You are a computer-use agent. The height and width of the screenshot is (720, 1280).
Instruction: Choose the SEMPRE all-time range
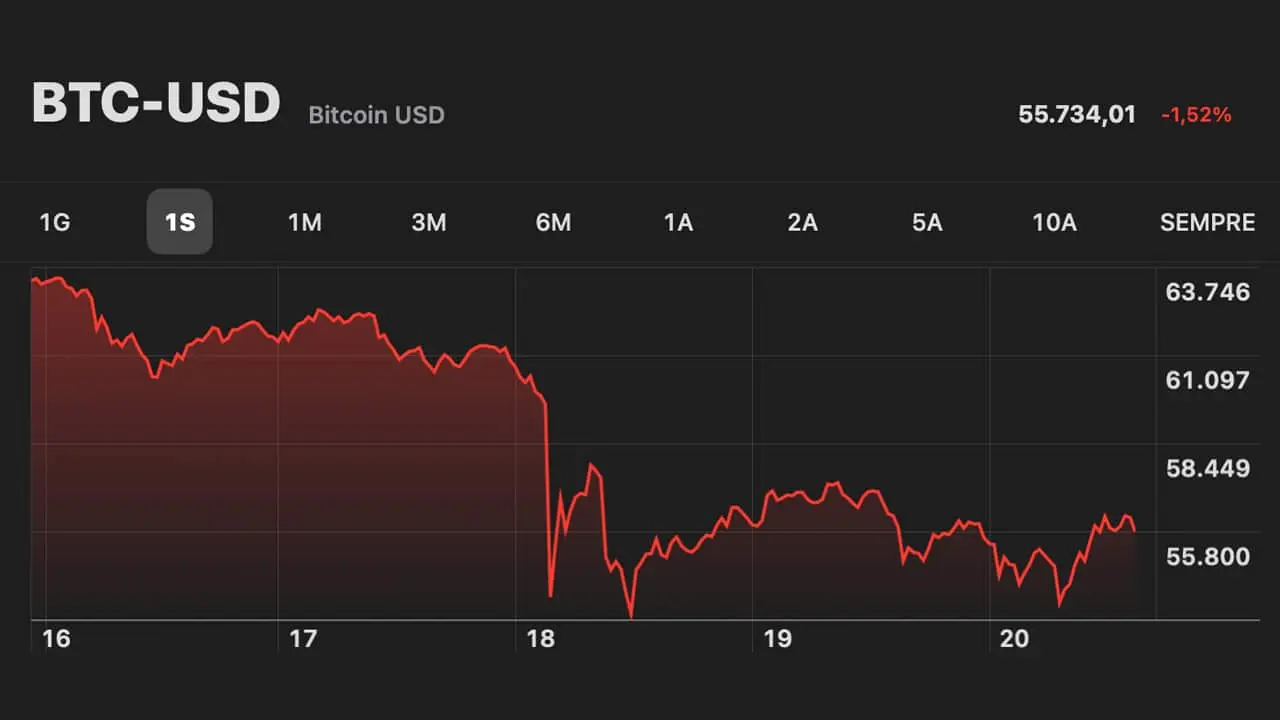pos(1207,222)
